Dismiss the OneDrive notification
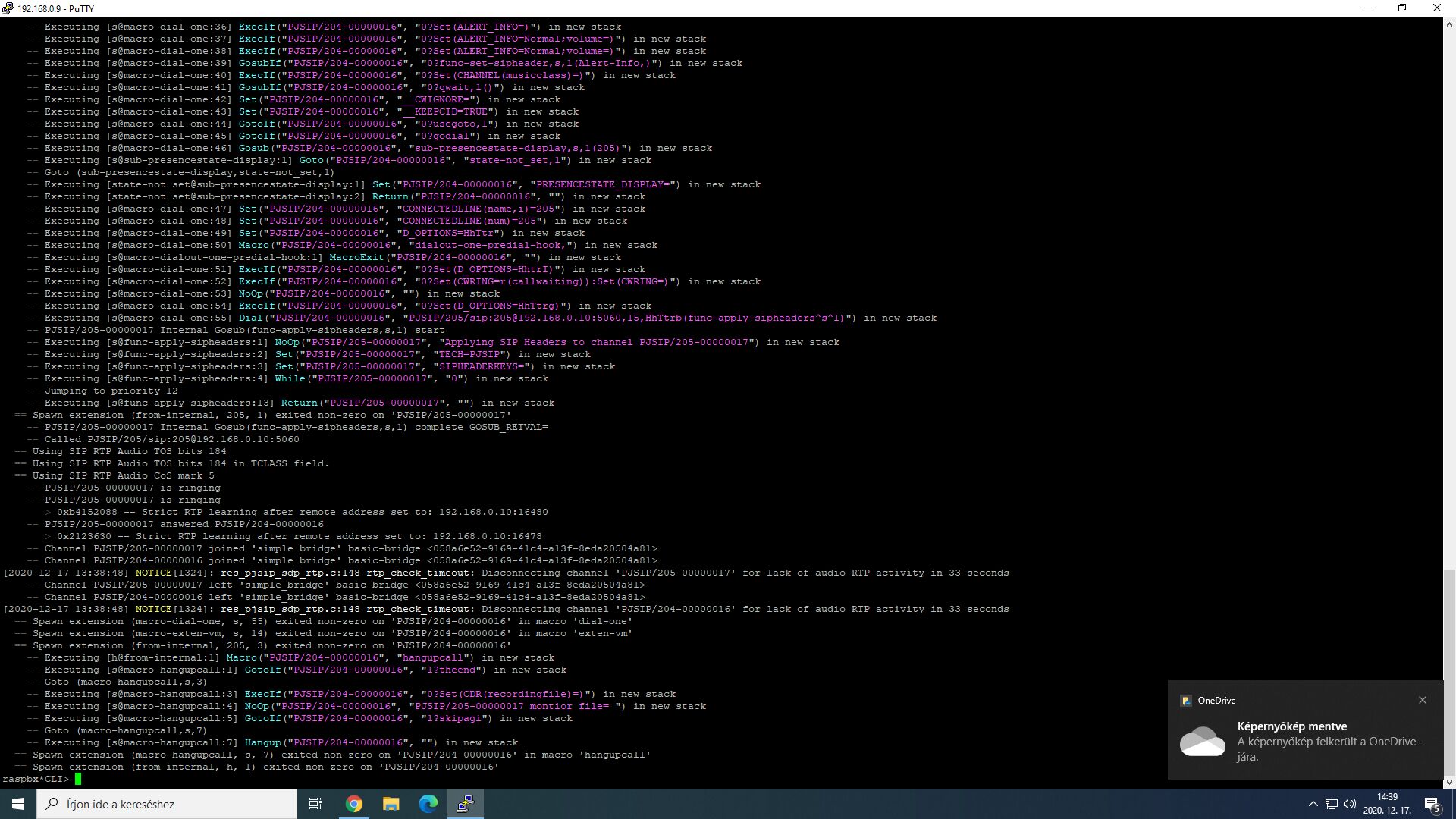The image size is (1456, 819). pos(1423,700)
